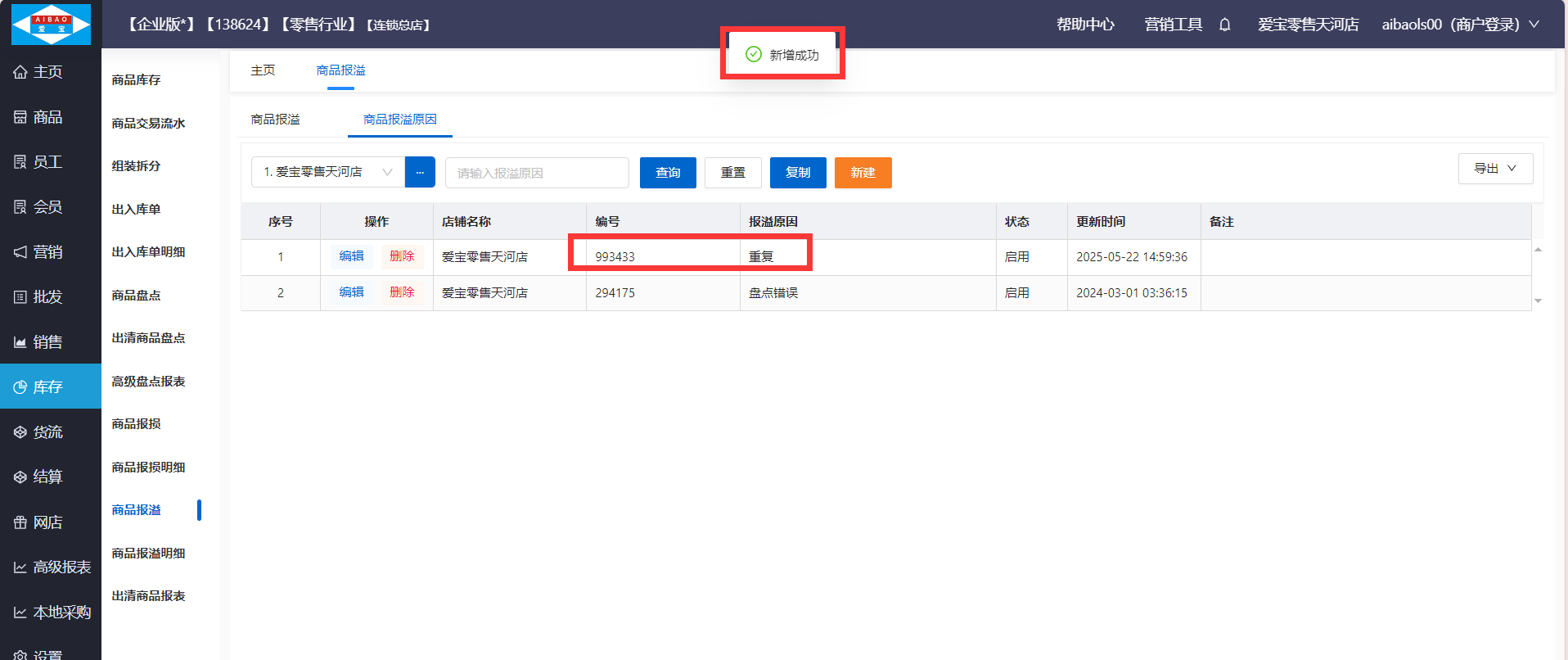
Task: Click the 更新时间 column header
Action: pos(1134,222)
